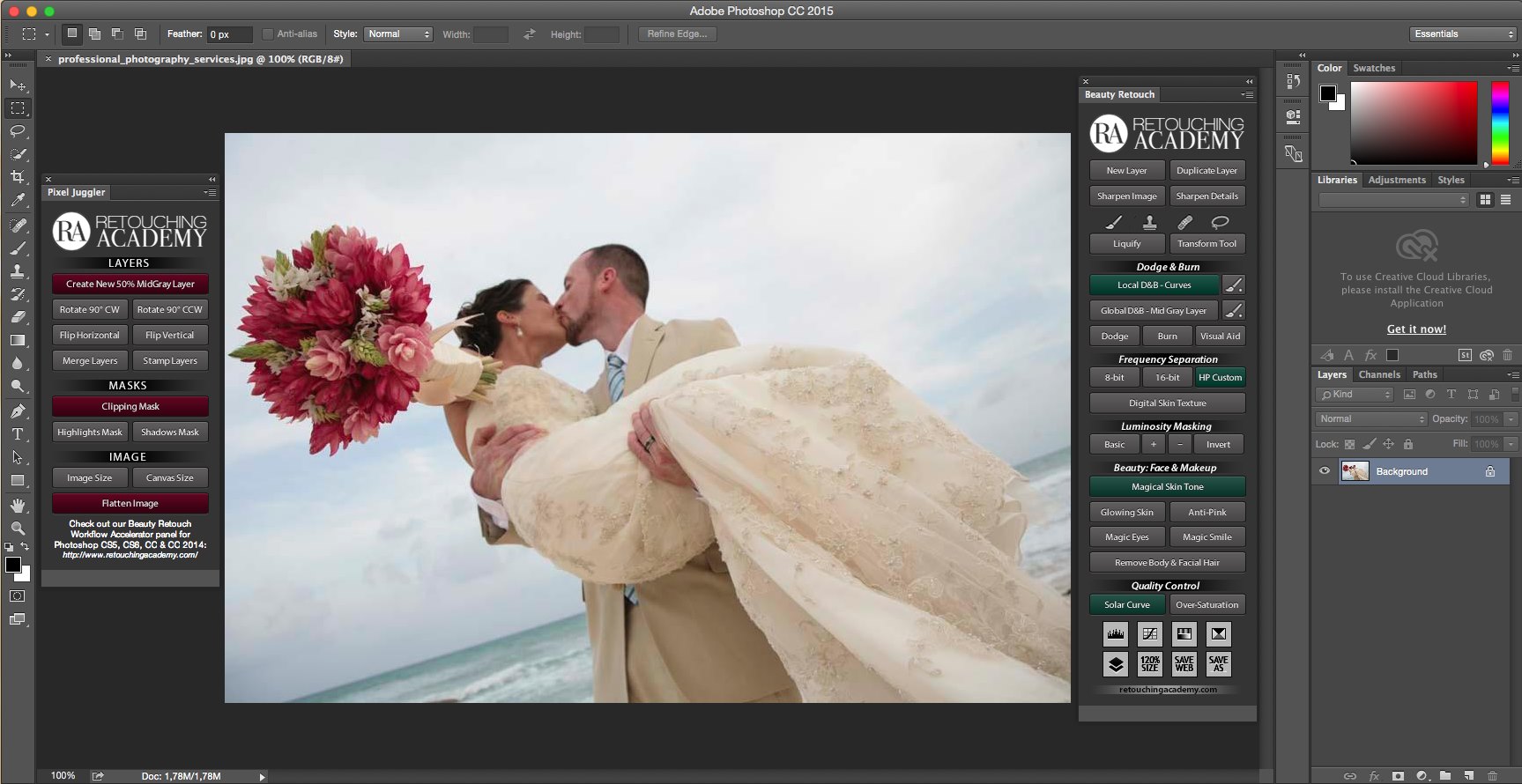Switch to the Channels tab
Screen dimensions: 1522x784
point(1379,374)
